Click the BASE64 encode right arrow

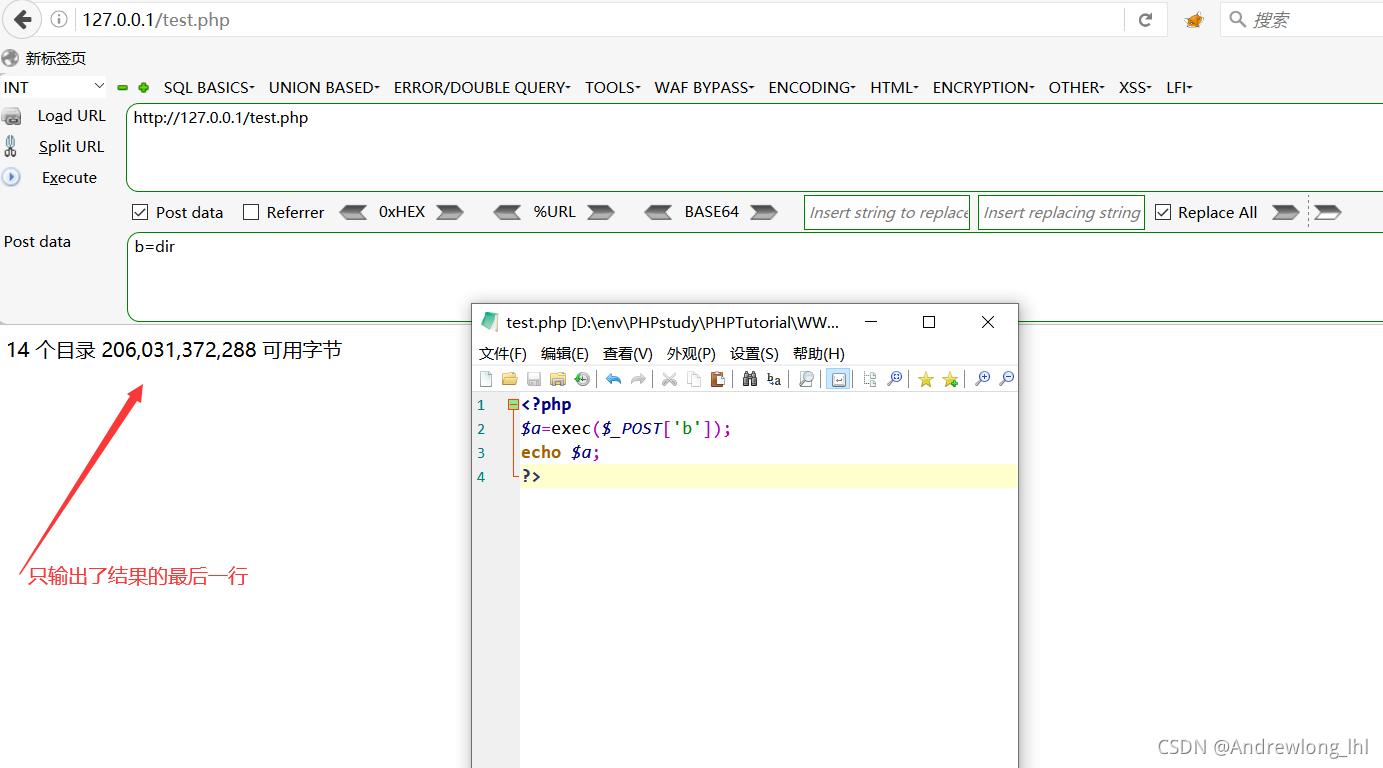[764, 212]
